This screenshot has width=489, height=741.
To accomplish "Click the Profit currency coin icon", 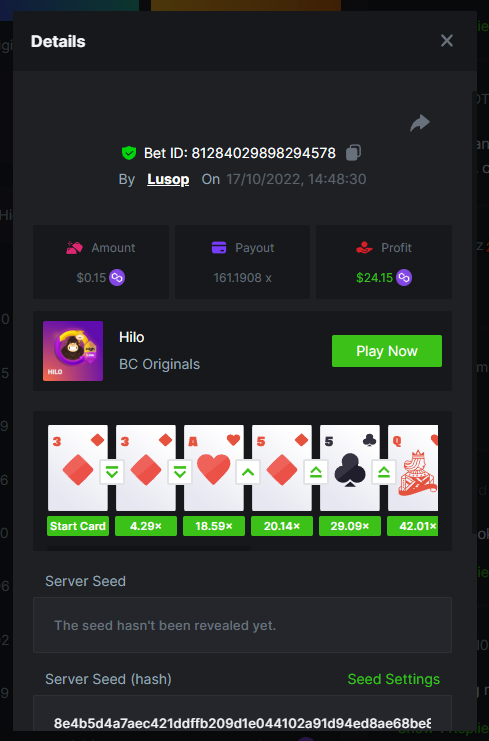I will tap(403, 277).
